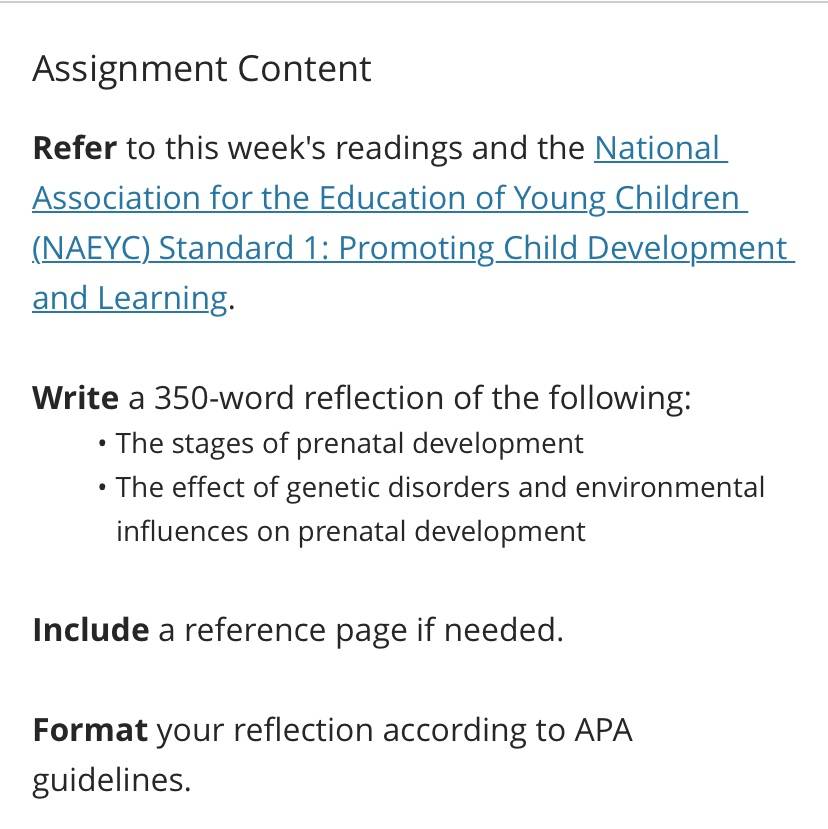Click the "Assignment Content" heading
The image size is (828, 829).
[x=201, y=70]
